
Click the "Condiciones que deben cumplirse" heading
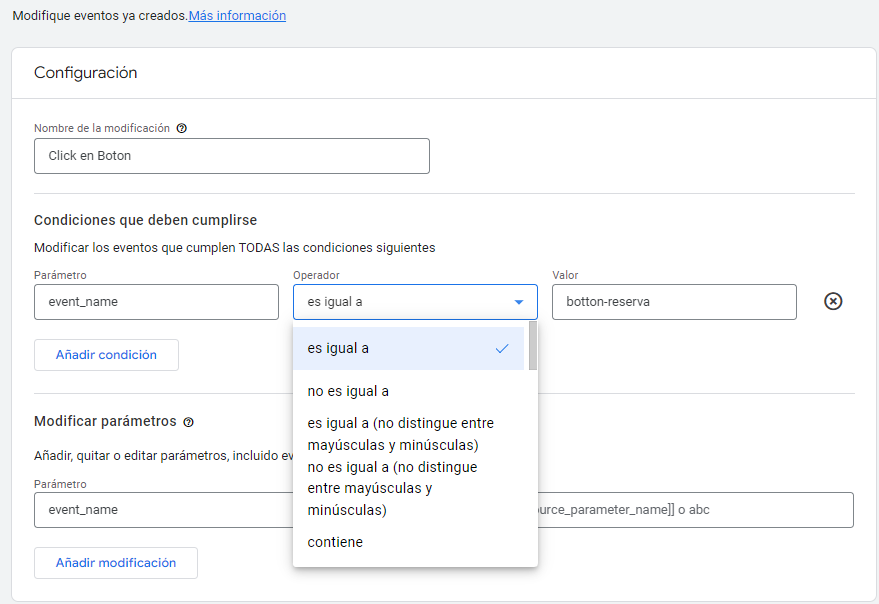(x=146, y=220)
